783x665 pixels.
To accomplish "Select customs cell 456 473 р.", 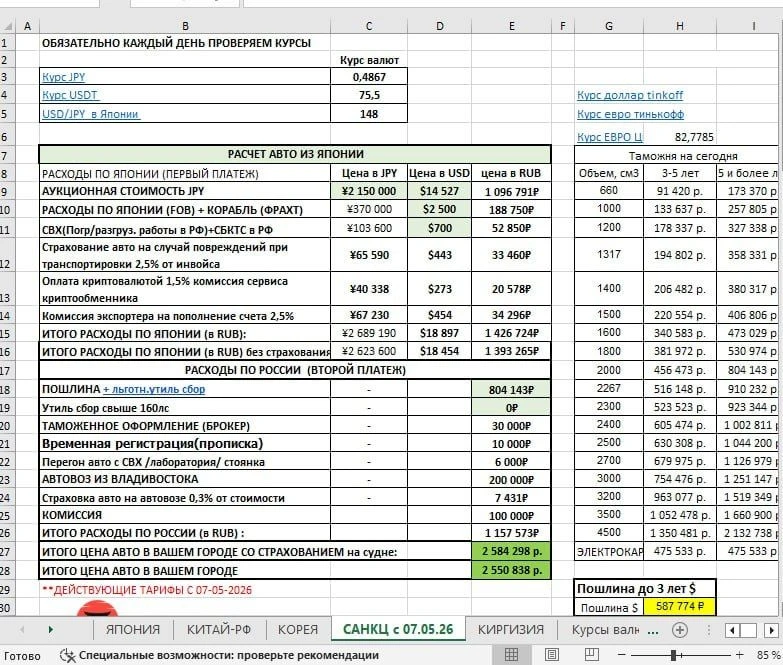I will [x=680, y=370].
